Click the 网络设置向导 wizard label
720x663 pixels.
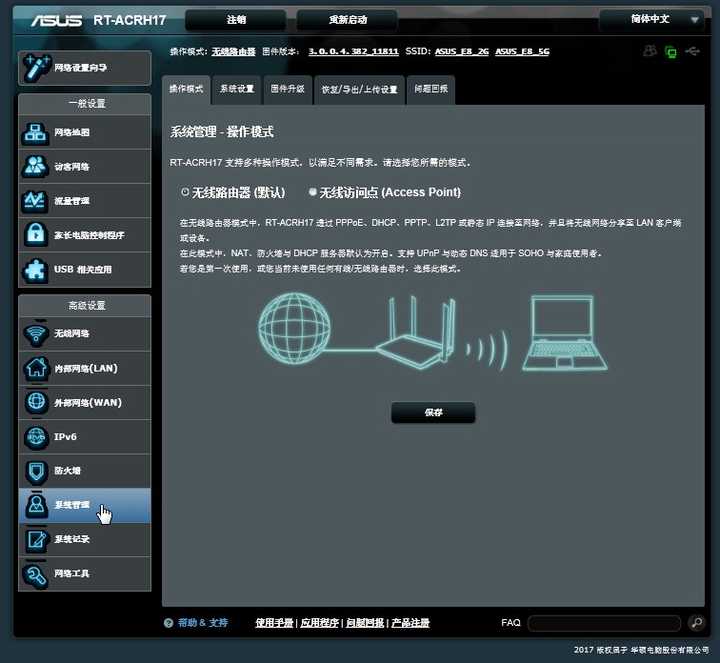81,68
